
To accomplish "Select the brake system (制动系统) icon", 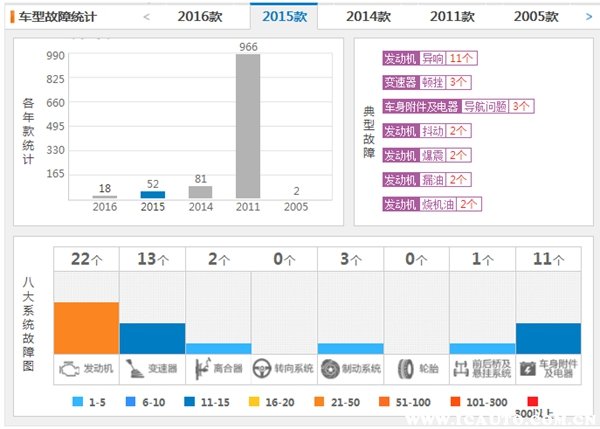I will coord(330,368).
